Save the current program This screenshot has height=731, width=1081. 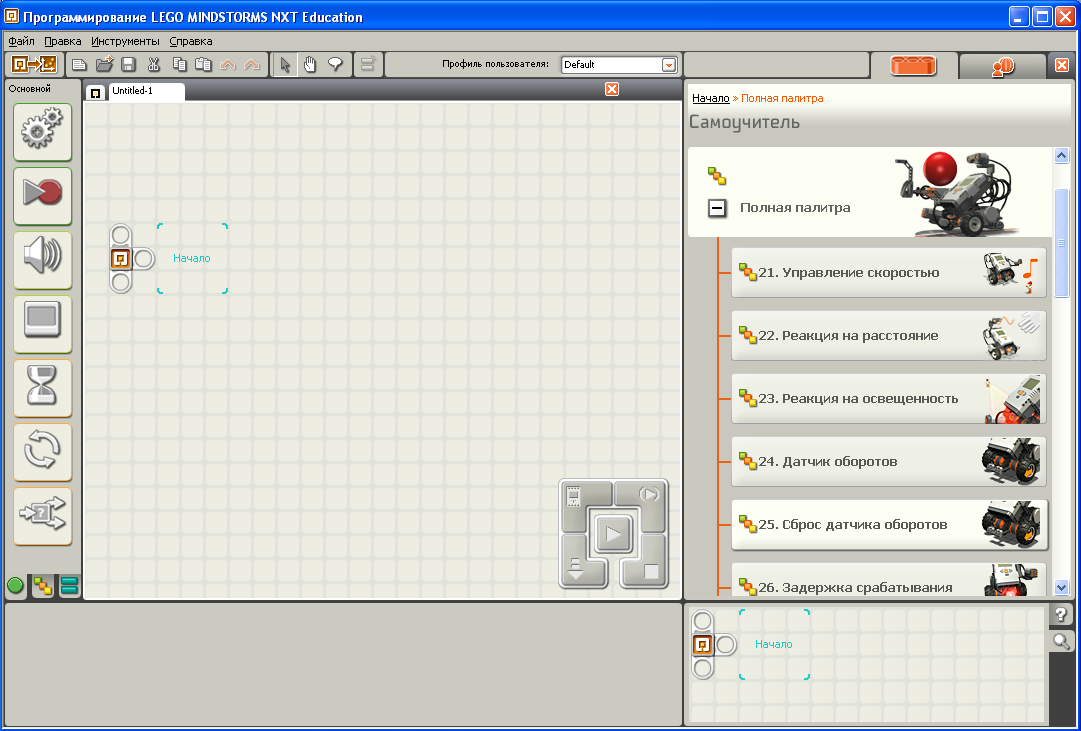tap(128, 65)
